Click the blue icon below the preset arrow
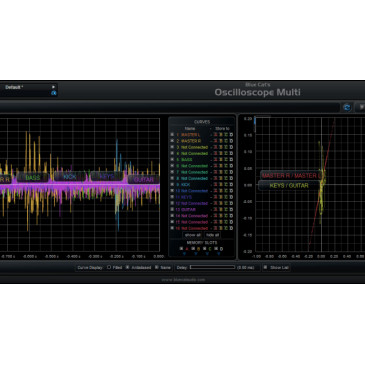The image size is (365, 365). tap(53, 93)
